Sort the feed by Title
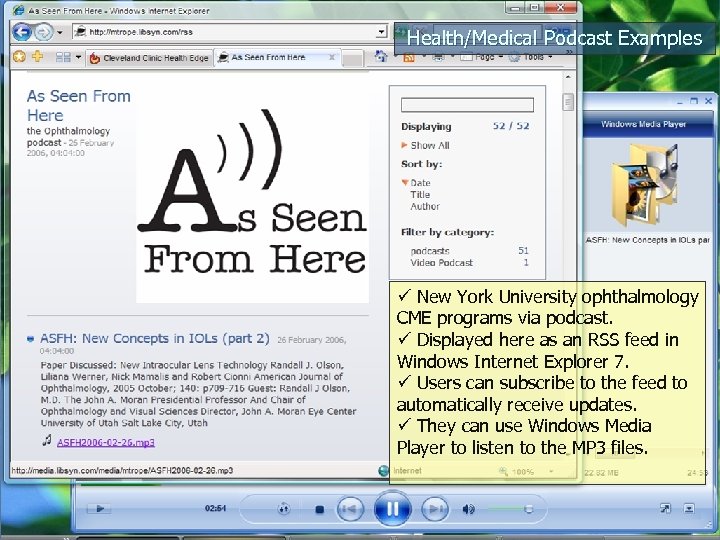Viewport: 720px width, 540px height. pyautogui.click(x=420, y=195)
